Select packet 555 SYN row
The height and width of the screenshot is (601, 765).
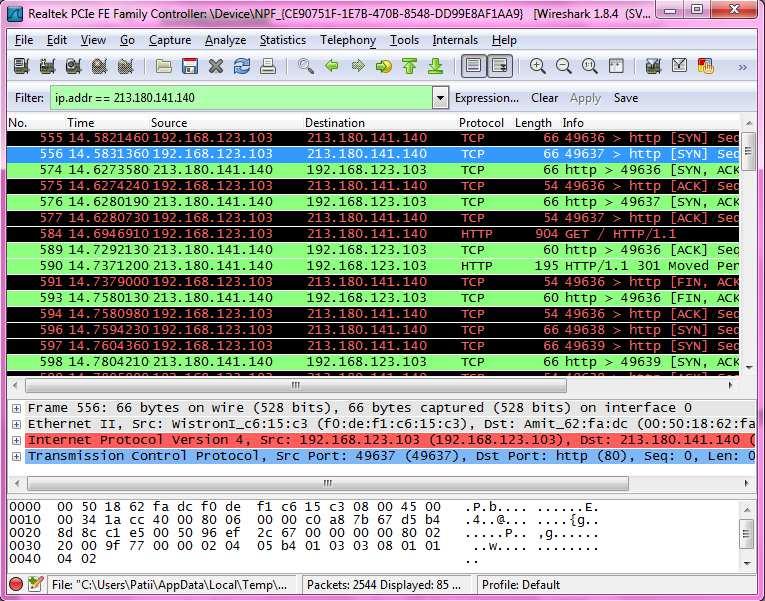click(x=373, y=138)
